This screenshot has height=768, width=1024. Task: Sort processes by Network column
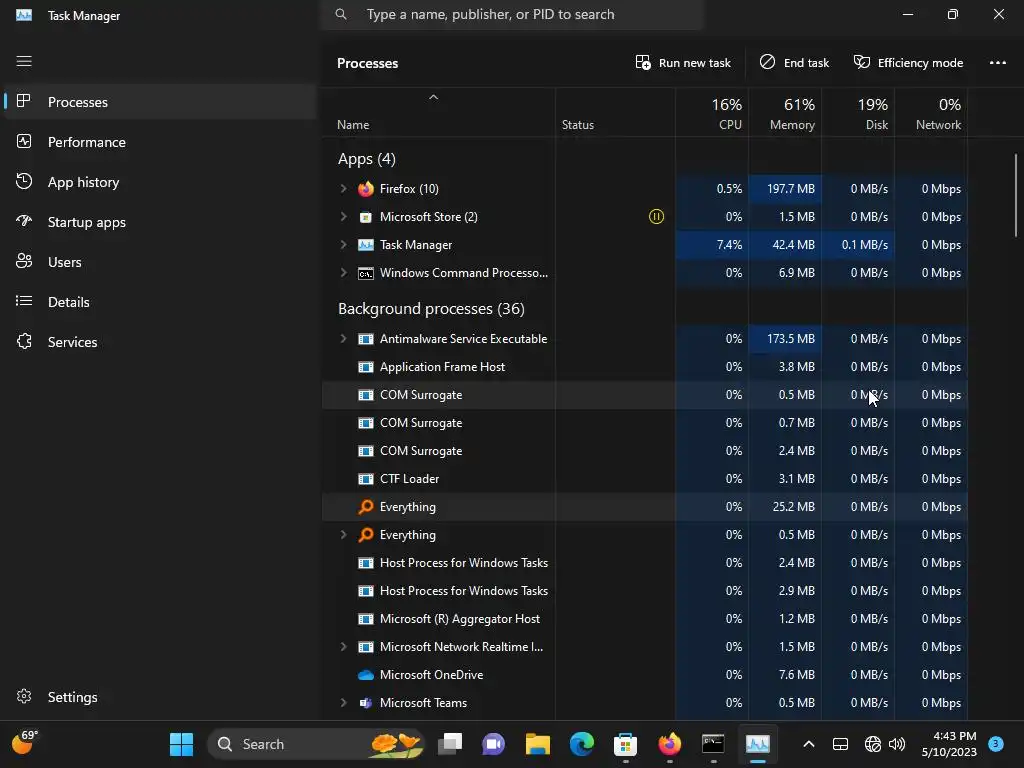[x=931, y=114]
